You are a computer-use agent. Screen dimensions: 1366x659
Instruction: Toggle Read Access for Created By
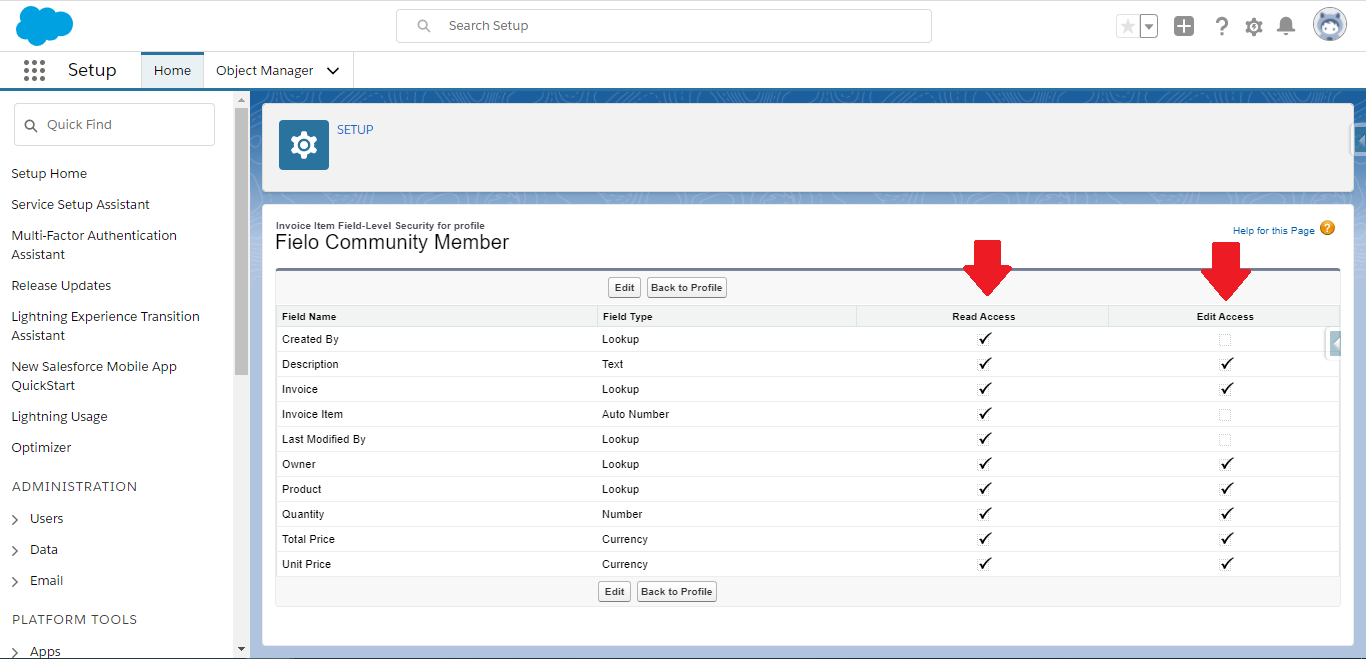click(984, 339)
